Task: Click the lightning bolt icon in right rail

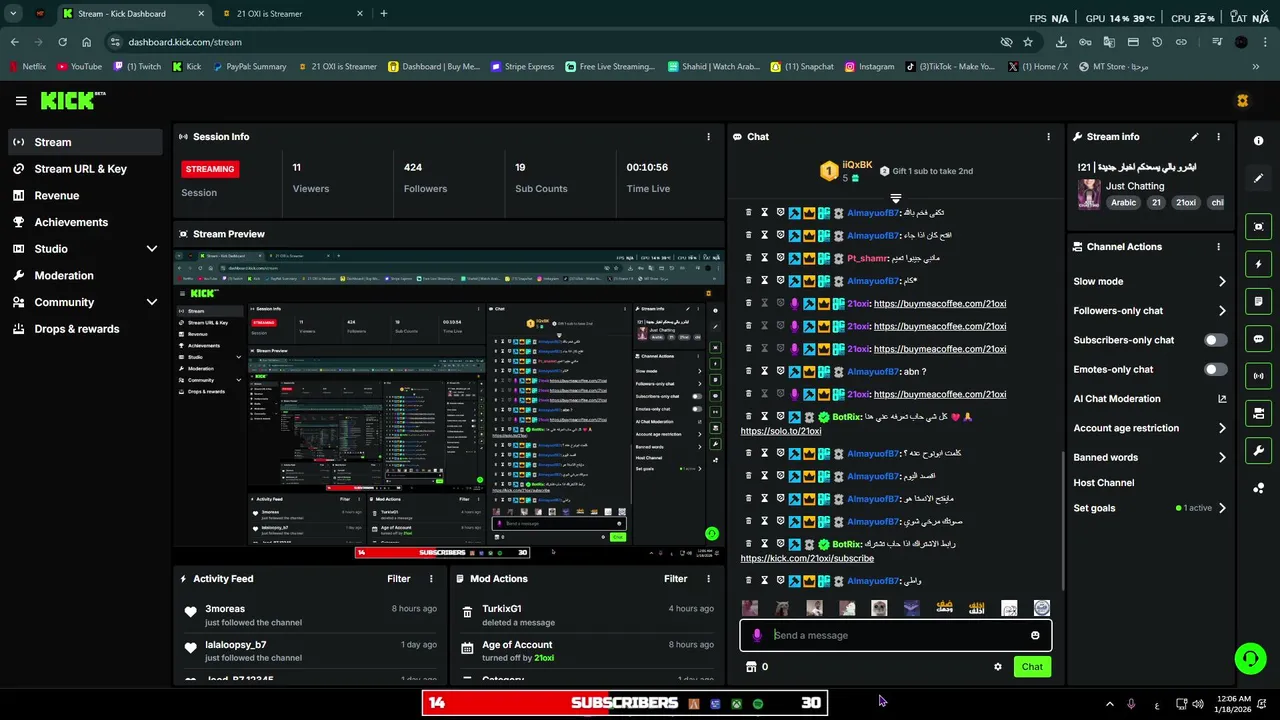Action: 1259,264
